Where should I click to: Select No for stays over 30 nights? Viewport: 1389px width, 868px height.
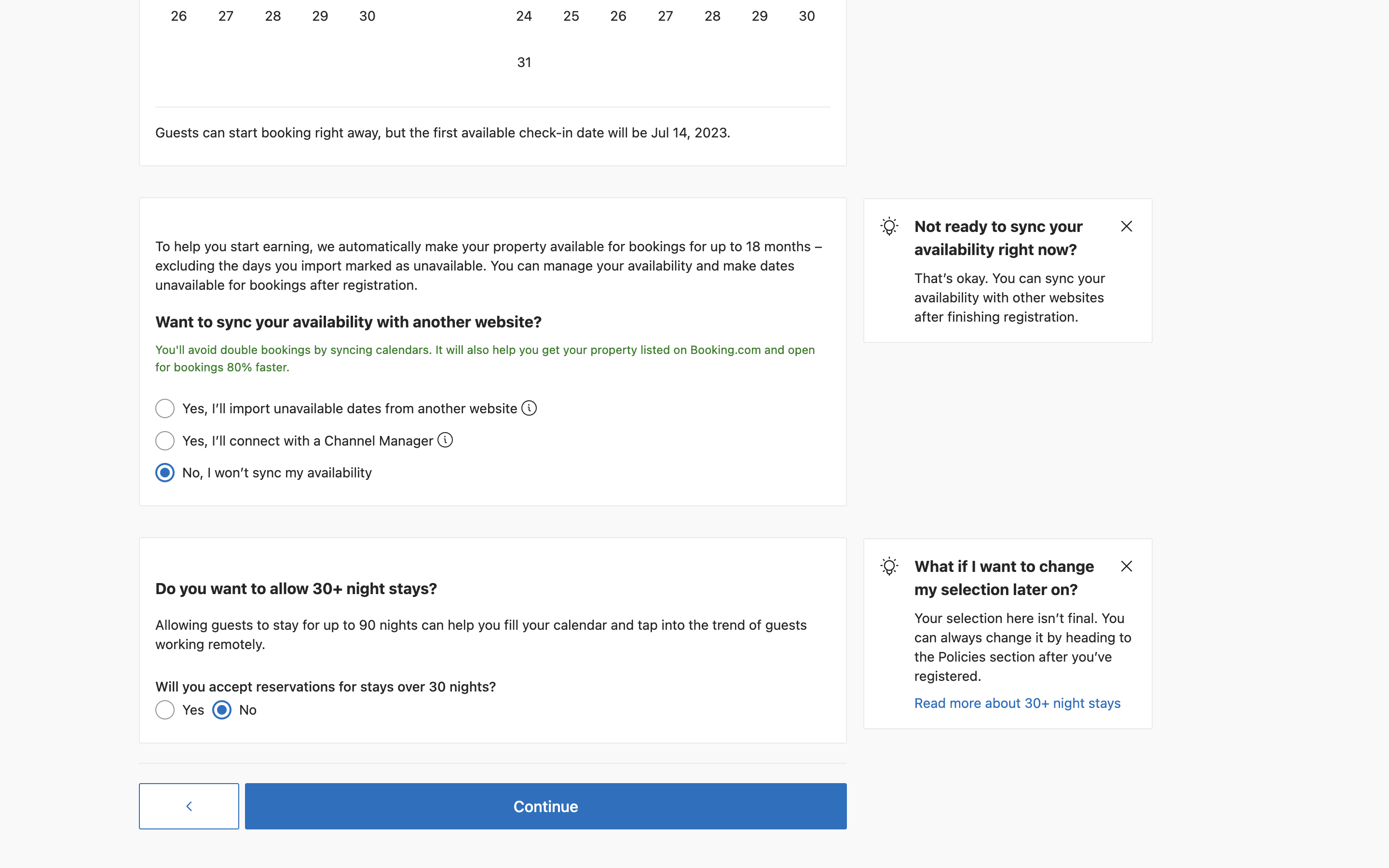pos(222,710)
